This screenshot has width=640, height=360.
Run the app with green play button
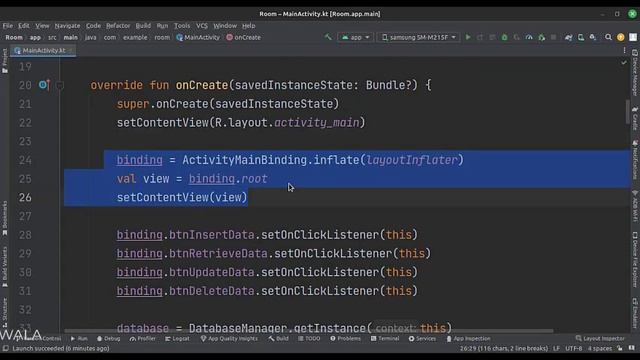[468, 37]
